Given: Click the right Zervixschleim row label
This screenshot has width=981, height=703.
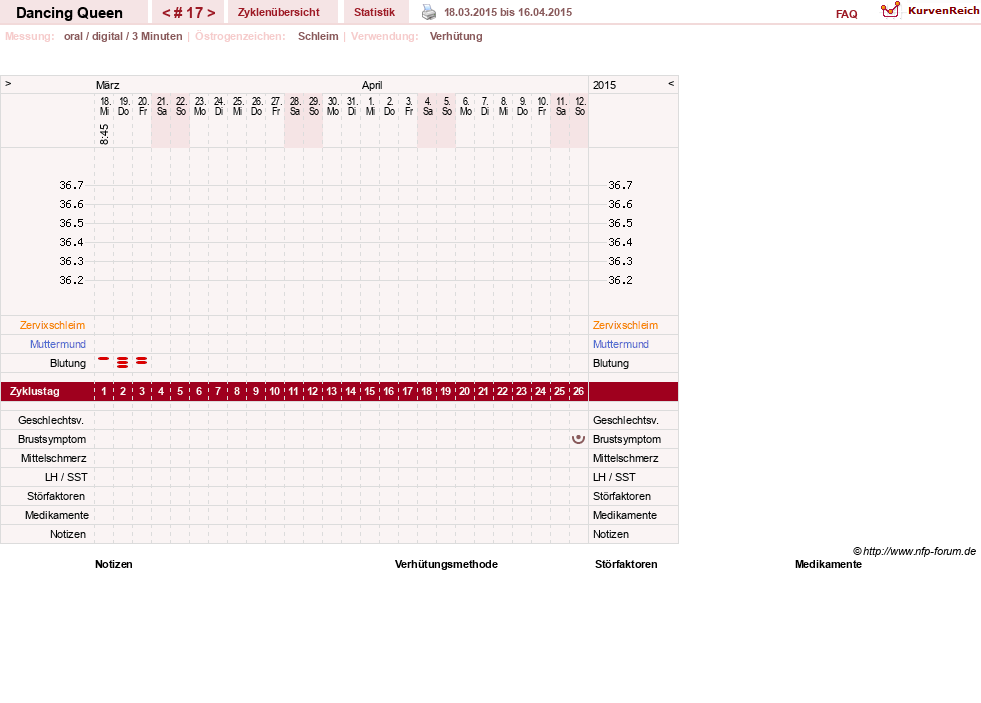Looking at the screenshot, I should tap(625, 325).
